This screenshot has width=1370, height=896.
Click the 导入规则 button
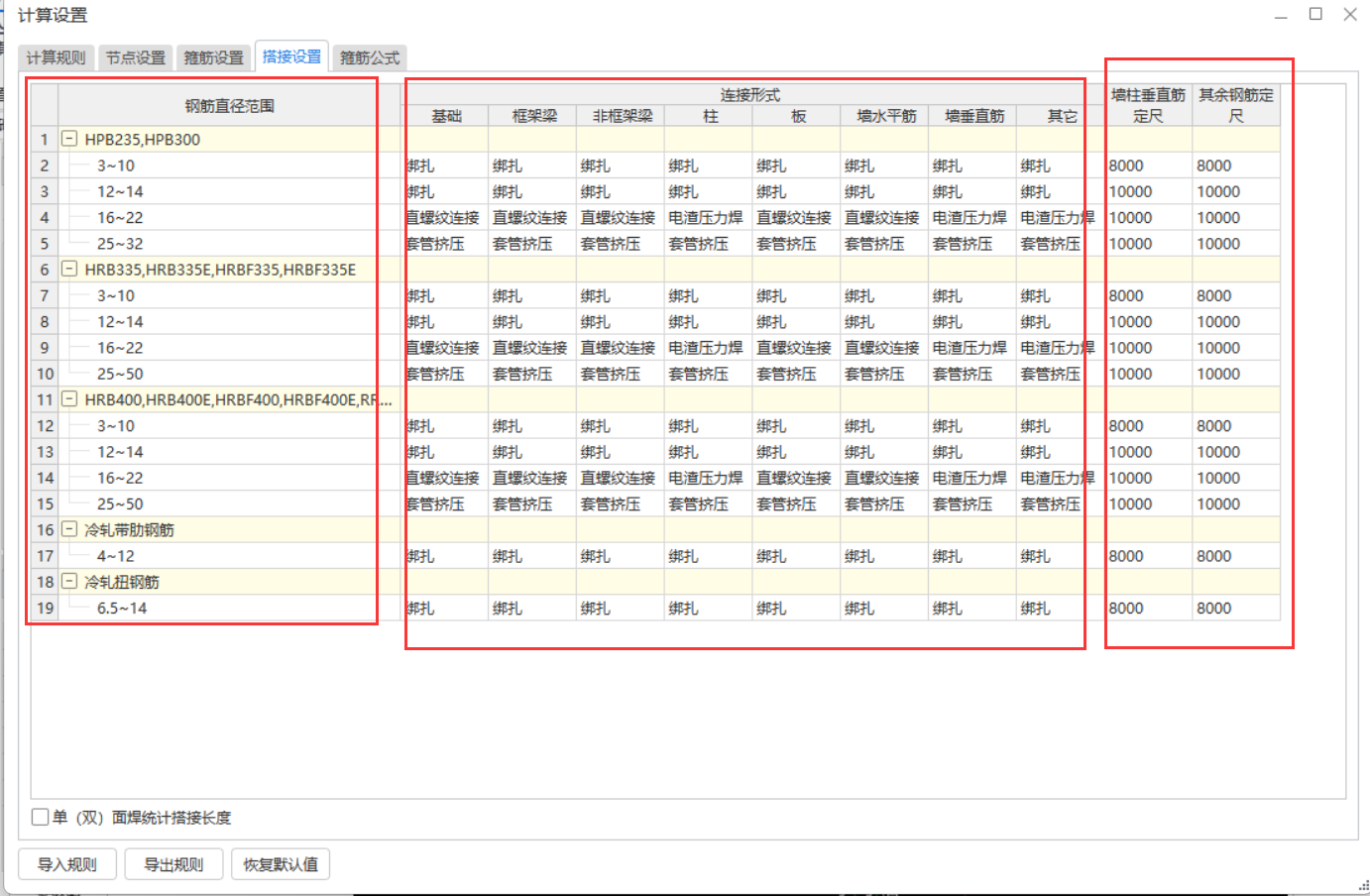pos(67,864)
